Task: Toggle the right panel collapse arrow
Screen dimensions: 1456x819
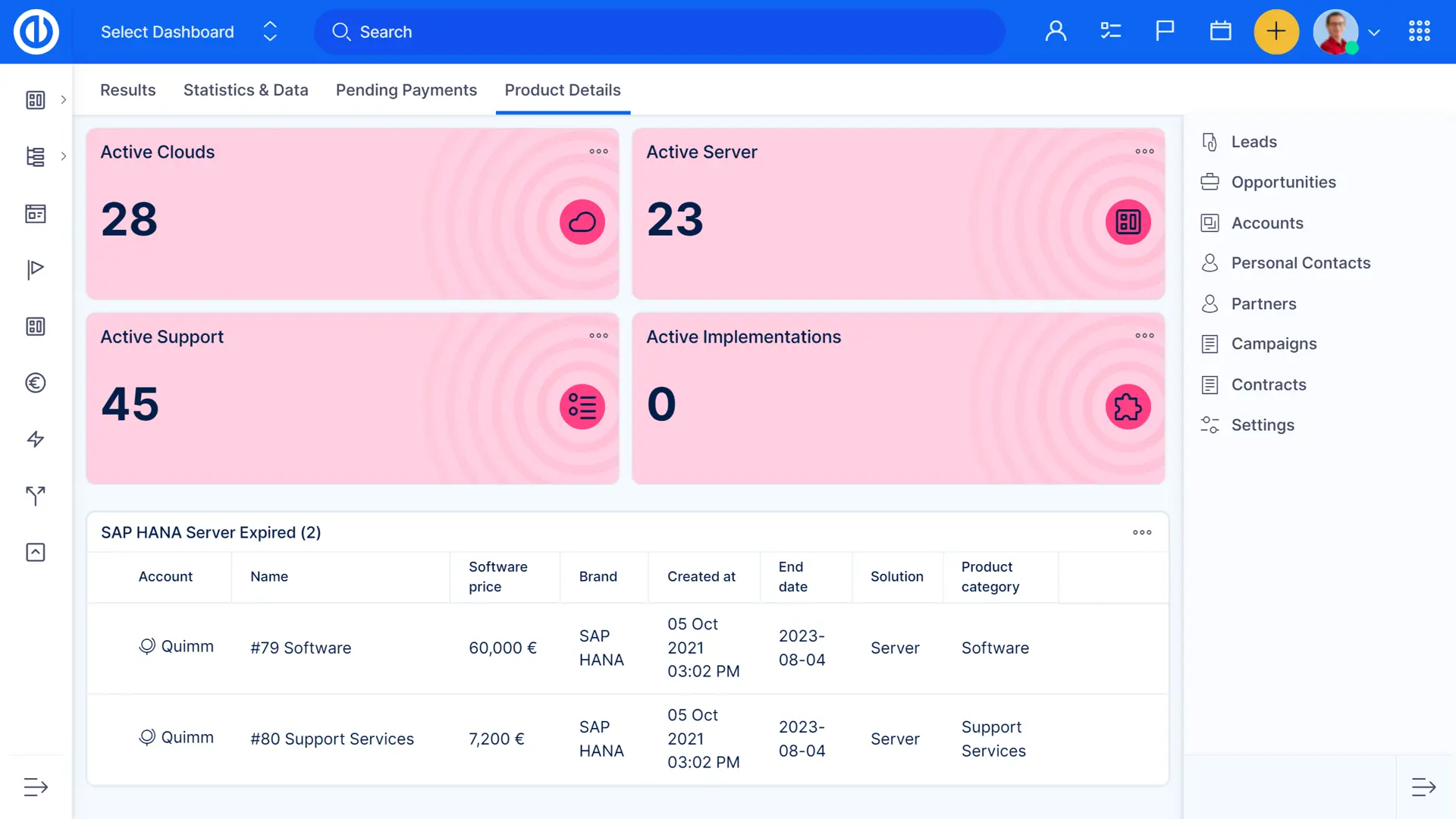Action: pyautogui.click(x=1423, y=787)
